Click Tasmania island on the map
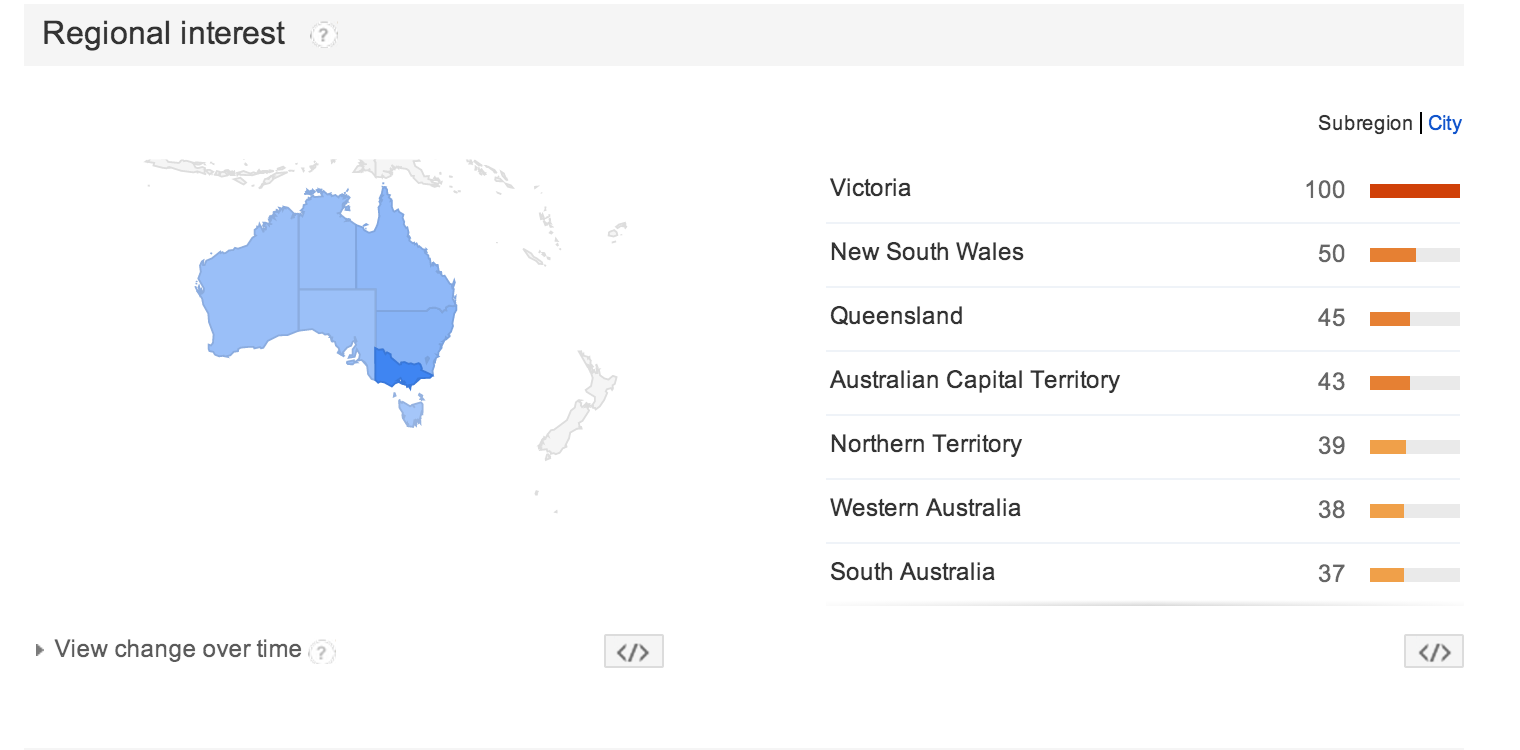Image resolution: width=1520 pixels, height=750 pixels. (412, 411)
